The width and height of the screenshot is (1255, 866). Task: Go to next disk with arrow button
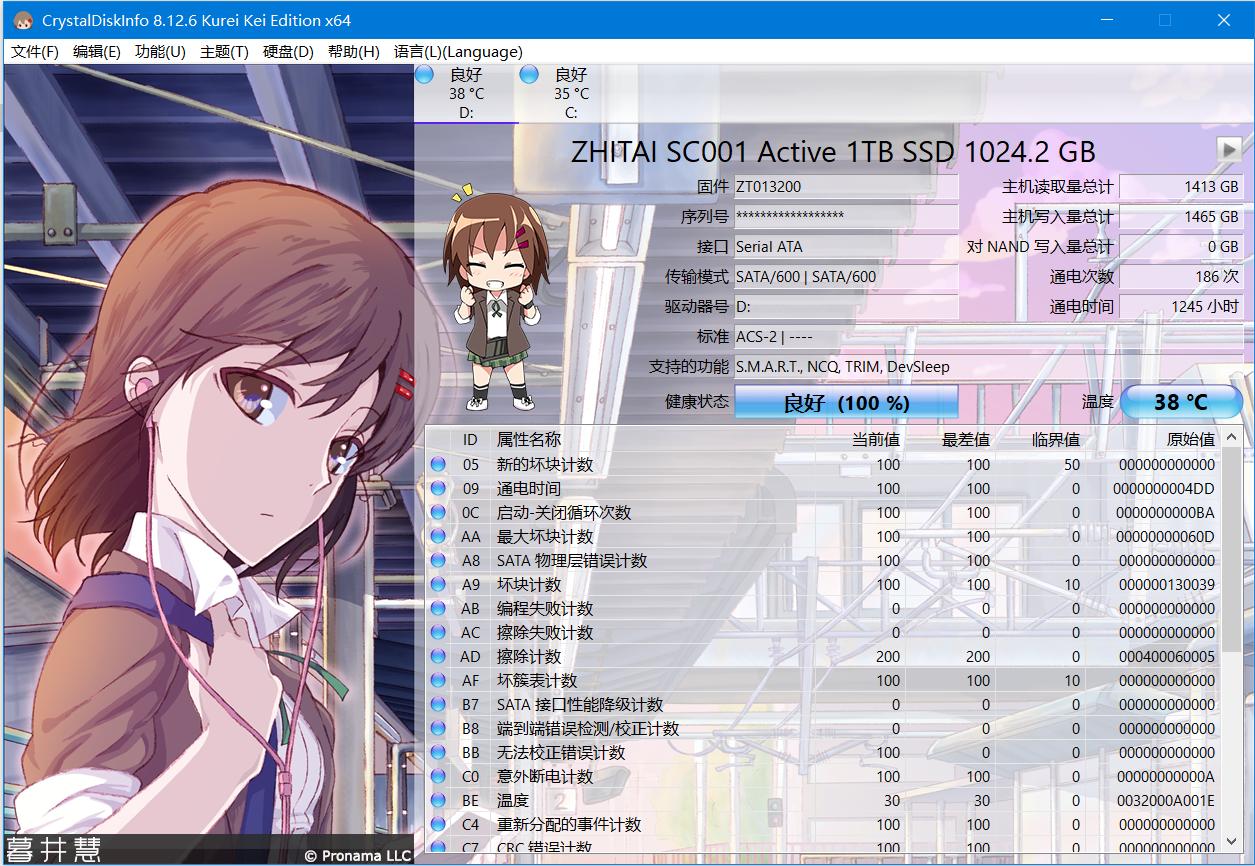click(1229, 149)
